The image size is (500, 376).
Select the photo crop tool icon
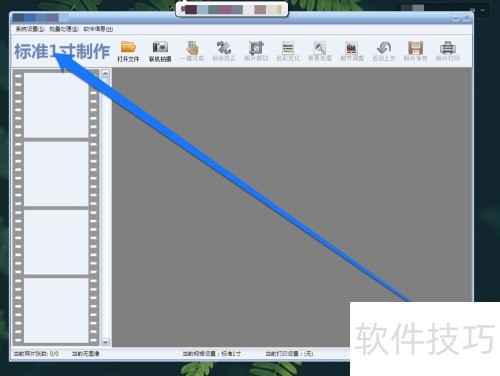[x=256, y=47]
